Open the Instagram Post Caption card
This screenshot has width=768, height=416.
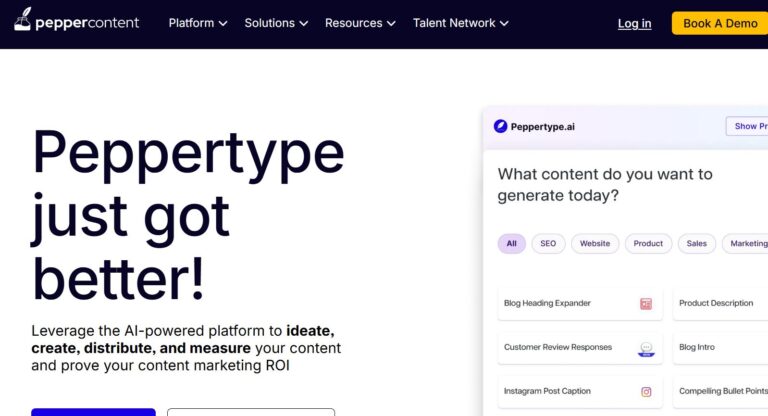580,392
